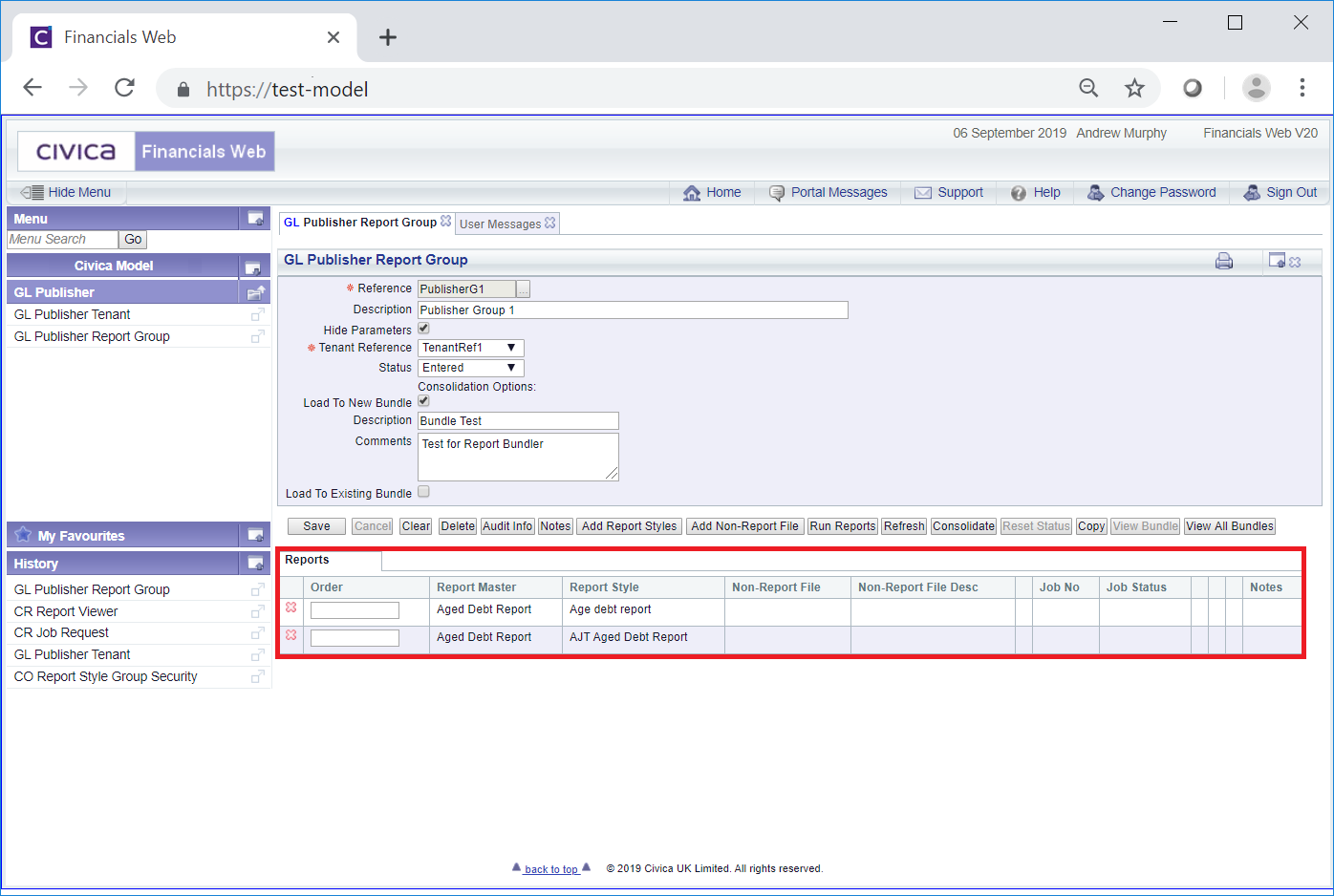Viewport: 1334px width, 896px height.
Task: Enable Load To Existing Bundle checkbox
Action: coord(423,491)
